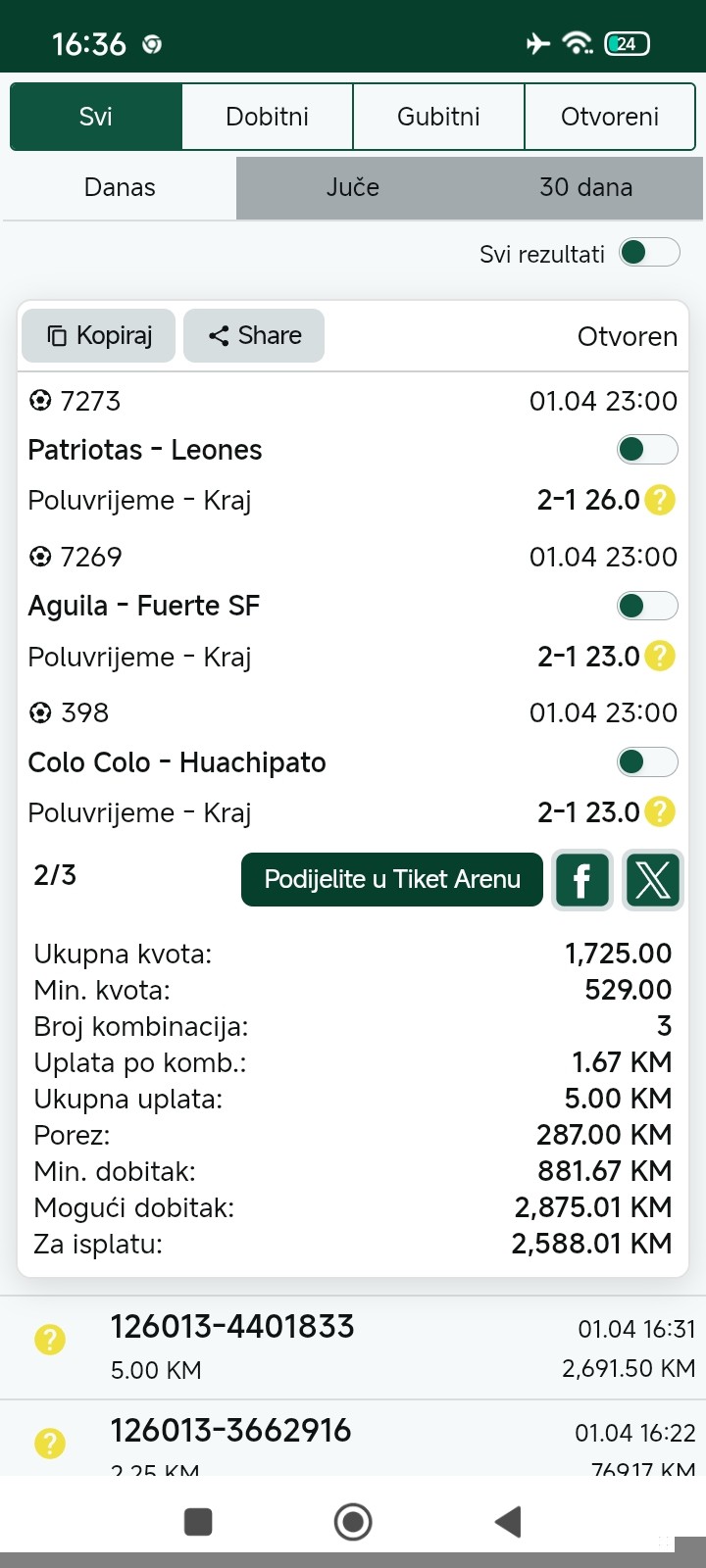Toggle the Colo Colo - Huachipato switch
Screen dimensions: 706x1568
(x=647, y=761)
